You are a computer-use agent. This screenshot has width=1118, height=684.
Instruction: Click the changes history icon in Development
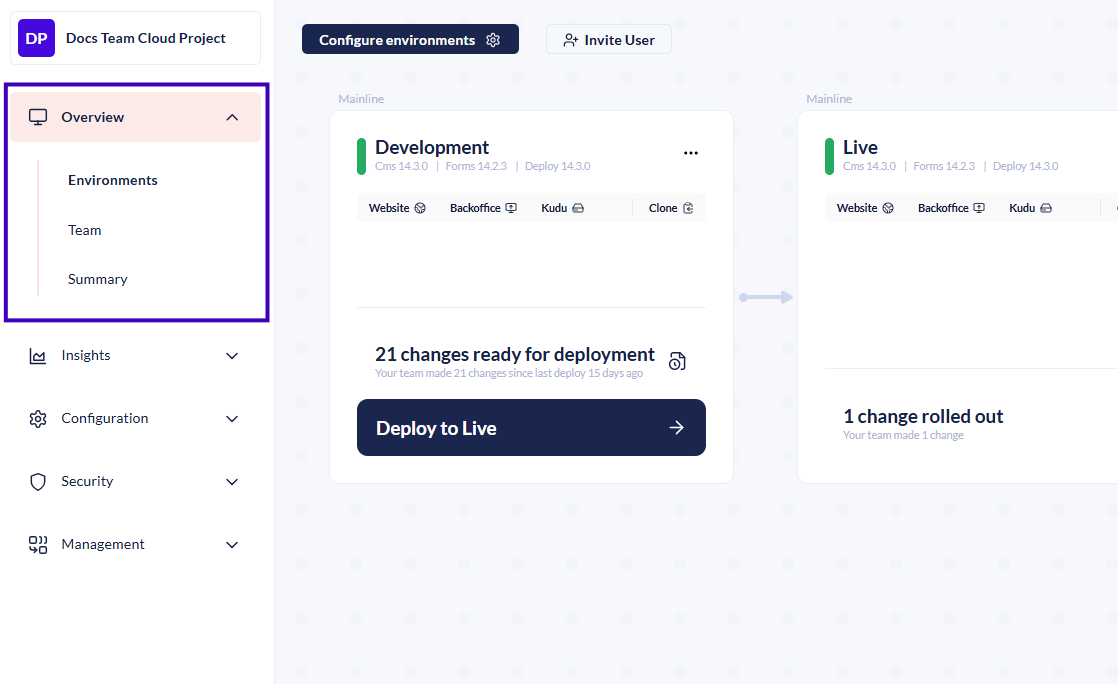click(x=677, y=361)
